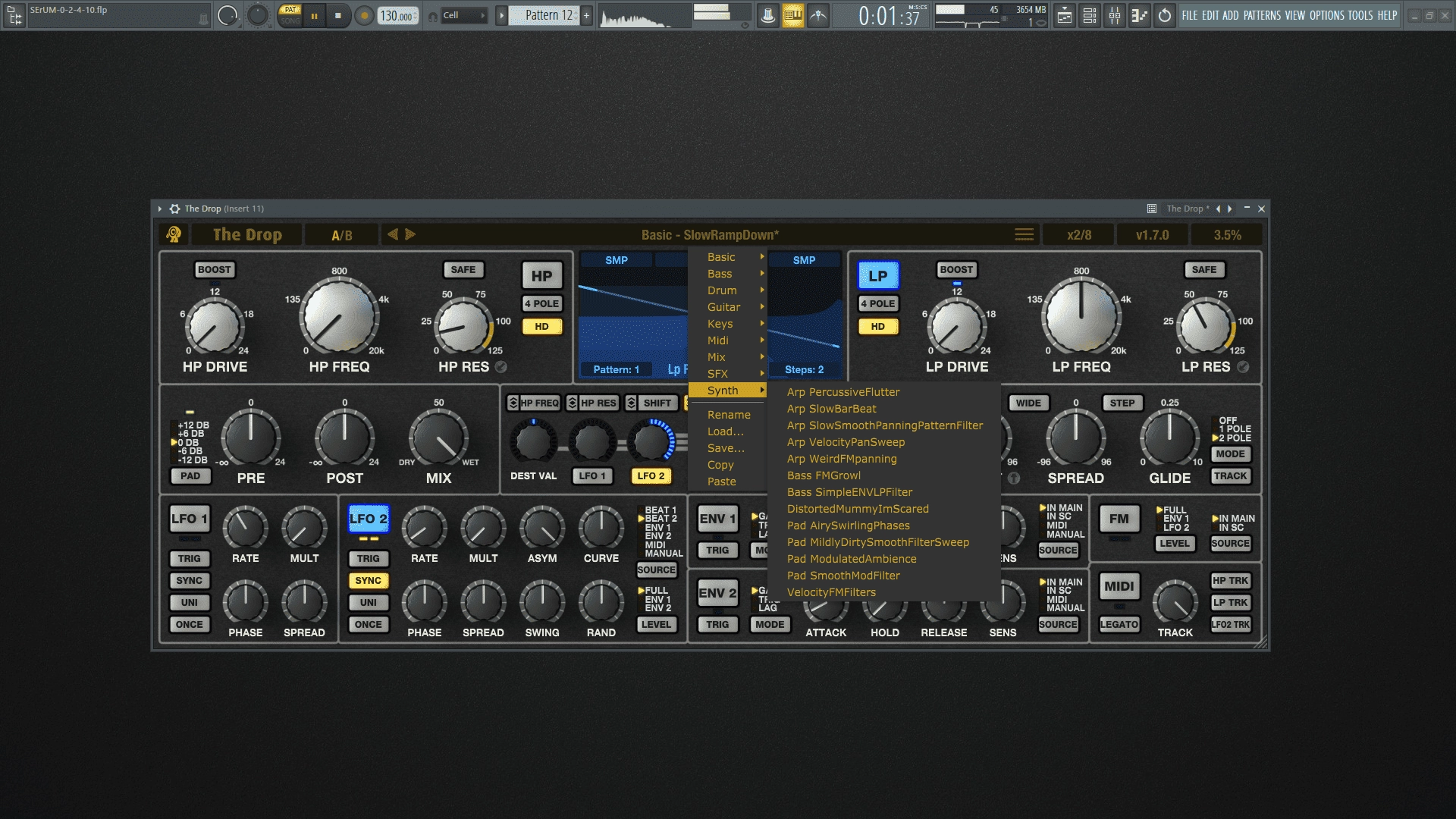Open the mixer icon
1456x819 pixels.
pos(1115,15)
